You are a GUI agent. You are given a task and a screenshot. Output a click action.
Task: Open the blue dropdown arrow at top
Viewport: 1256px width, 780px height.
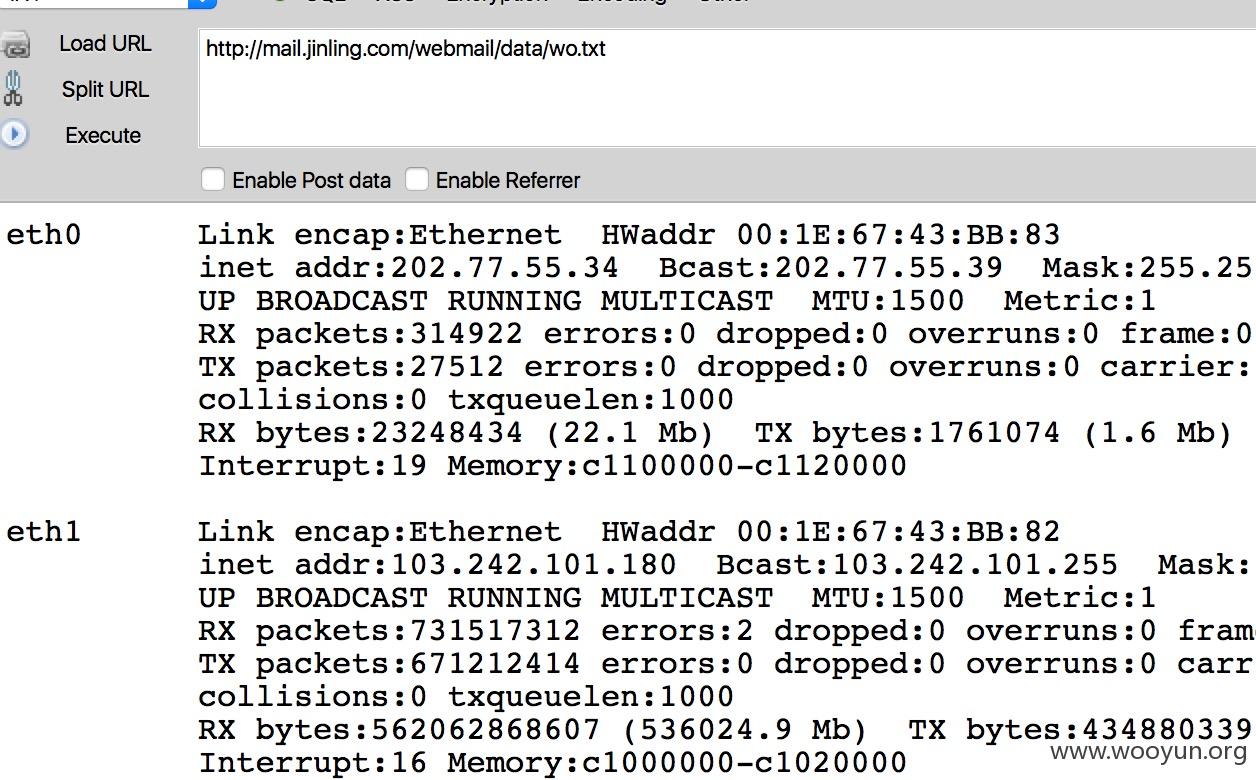coord(203,3)
